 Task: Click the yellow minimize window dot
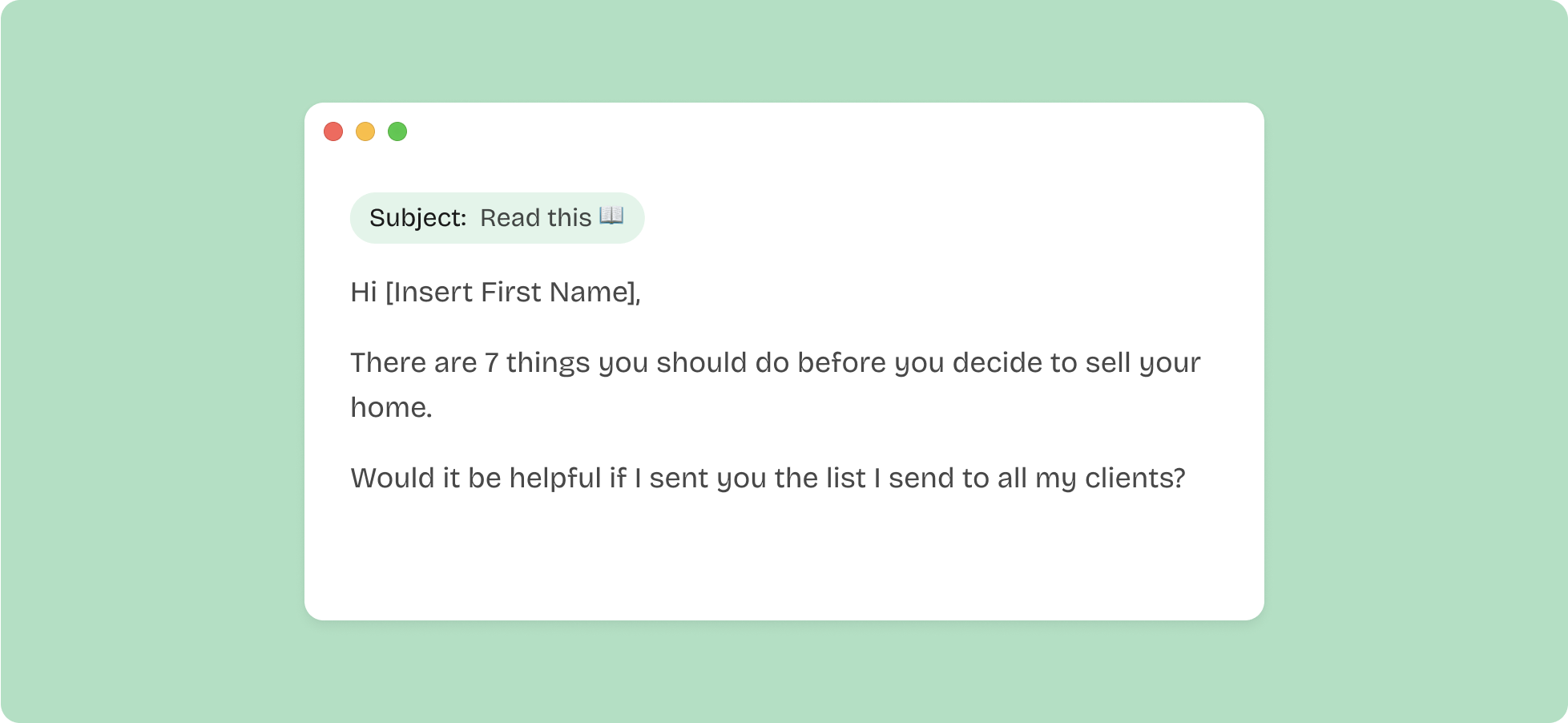365,131
